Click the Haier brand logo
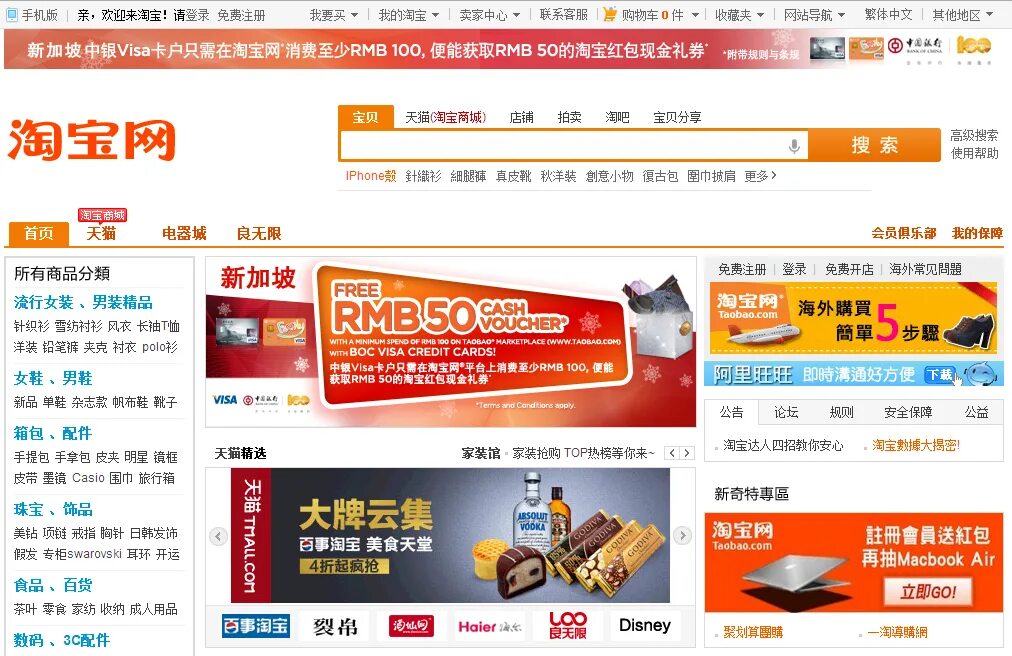The width and height of the screenshot is (1012, 656). point(490,626)
